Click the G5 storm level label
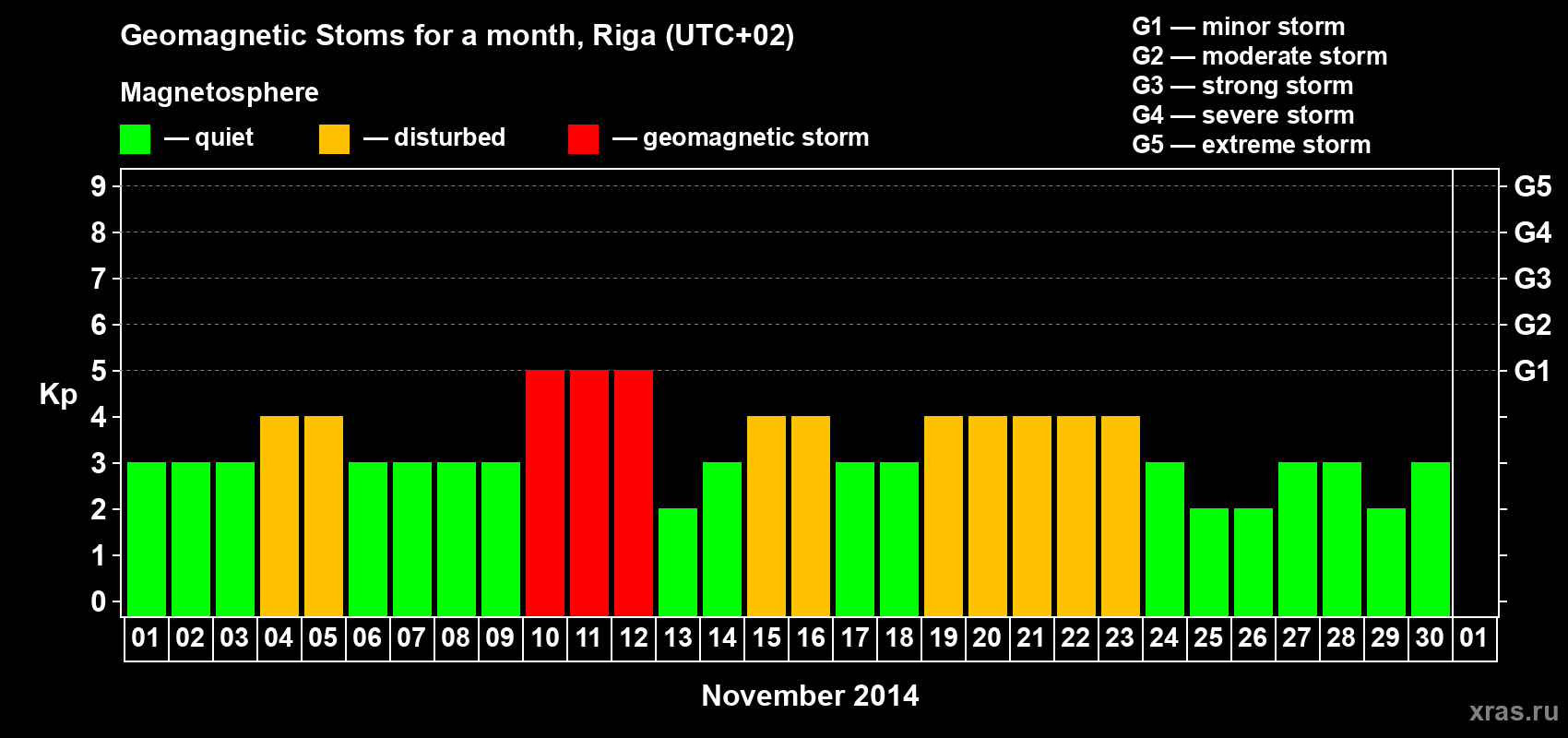Screen dimensions: 1568x738 tap(1532, 186)
